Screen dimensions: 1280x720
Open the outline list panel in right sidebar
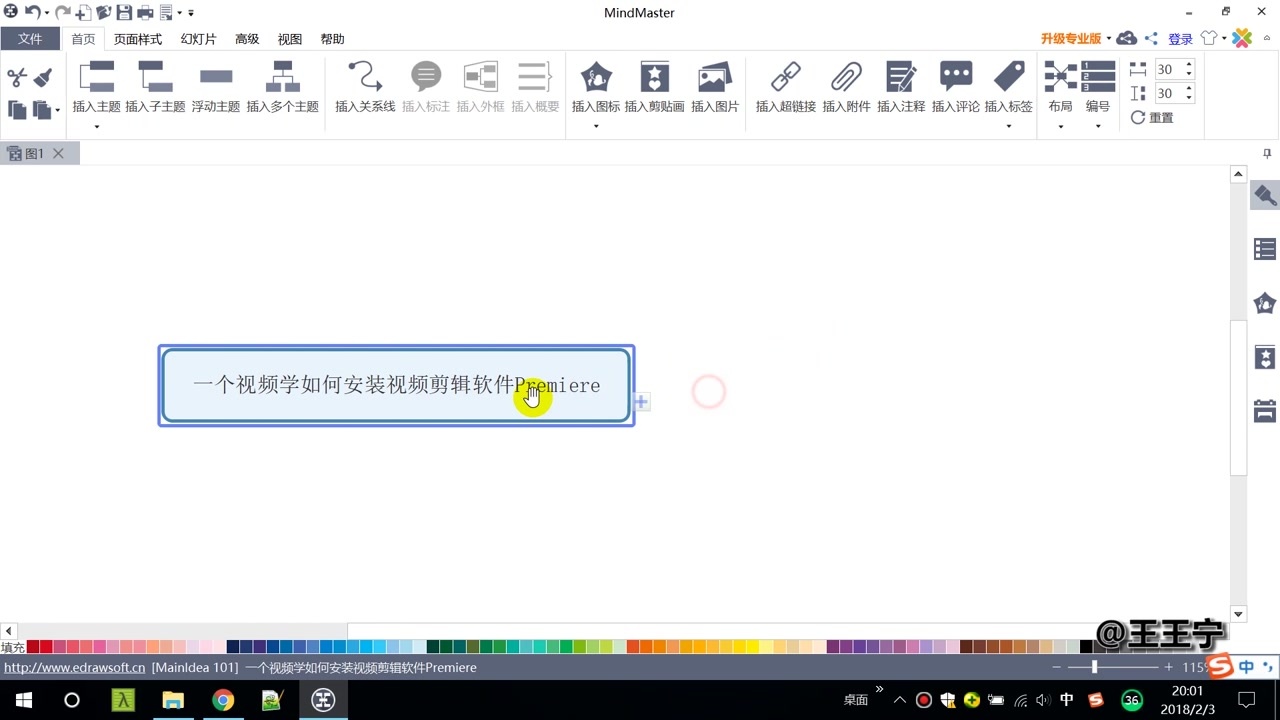[x=1265, y=249]
